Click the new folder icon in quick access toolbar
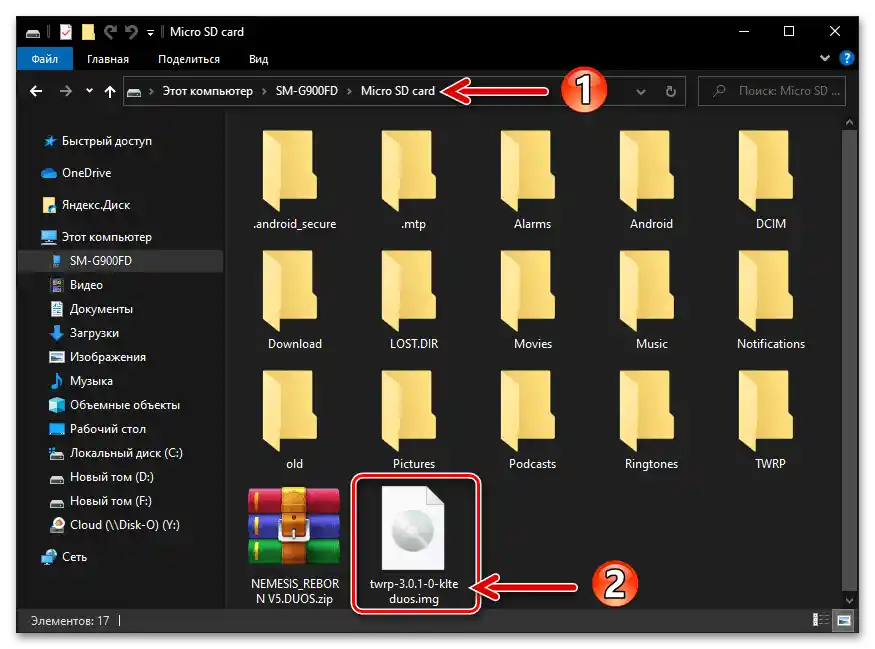Image resolution: width=875 pixels, height=649 pixels. click(88, 31)
